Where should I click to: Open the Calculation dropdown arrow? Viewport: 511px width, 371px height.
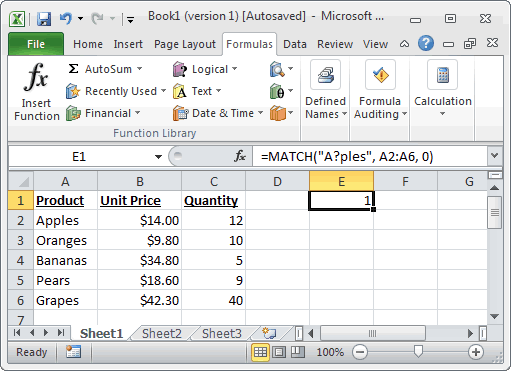click(442, 114)
